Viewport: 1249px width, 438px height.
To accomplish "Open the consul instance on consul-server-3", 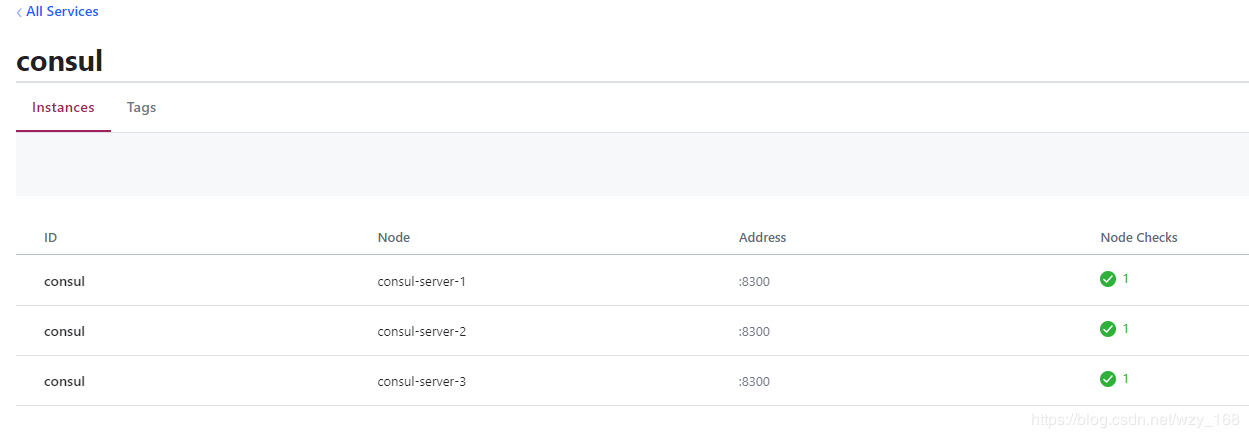I will [x=64, y=381].
